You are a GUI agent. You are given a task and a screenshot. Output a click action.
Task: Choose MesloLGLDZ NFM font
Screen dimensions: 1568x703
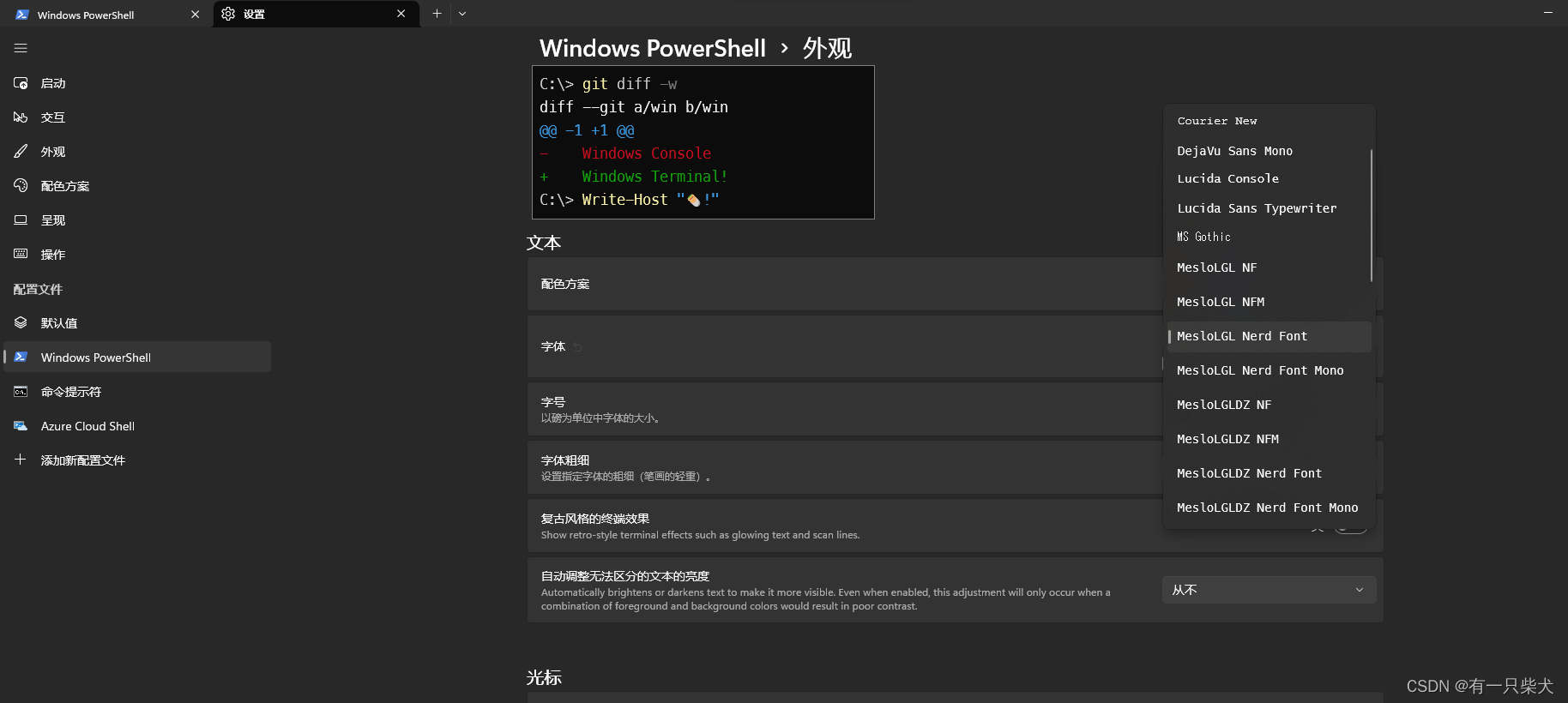[1269, 439]
